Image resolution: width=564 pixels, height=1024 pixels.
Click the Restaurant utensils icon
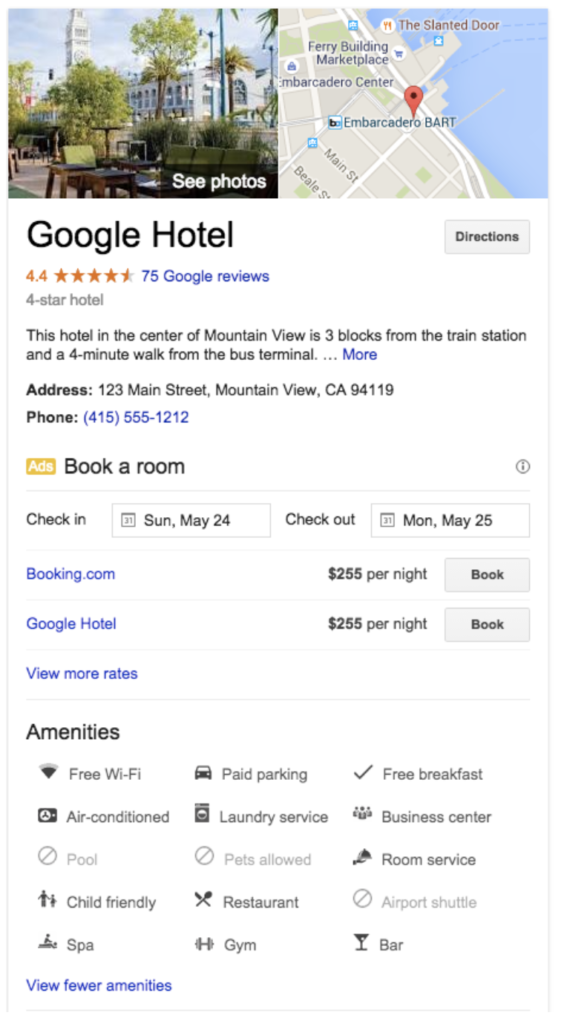click(x=203, y=900)
